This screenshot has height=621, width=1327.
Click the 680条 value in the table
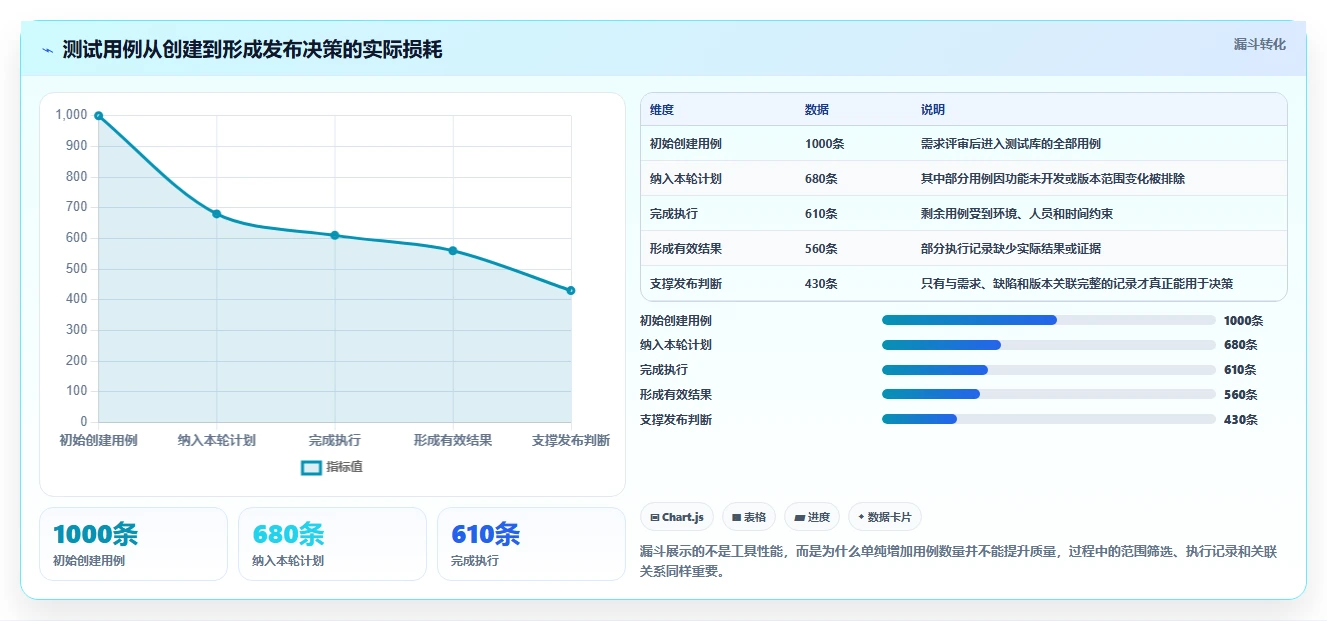point(822,179)
